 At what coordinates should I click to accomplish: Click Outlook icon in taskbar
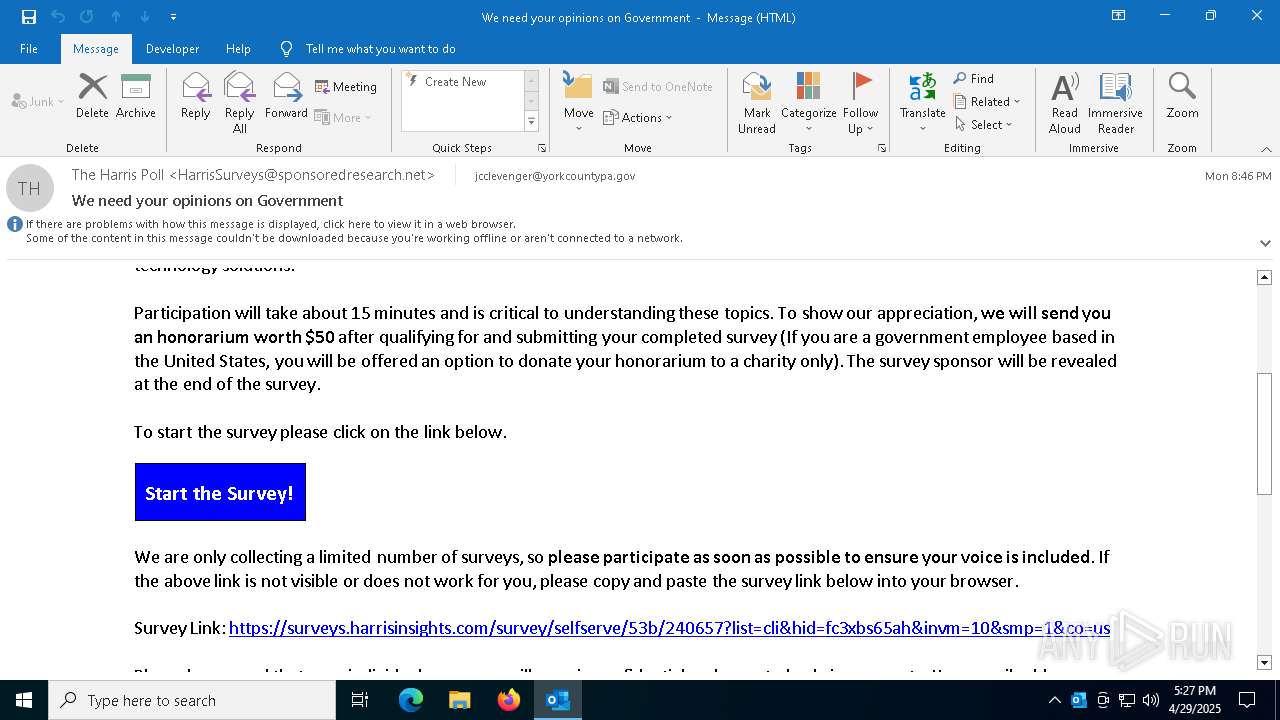click(558, 700)
